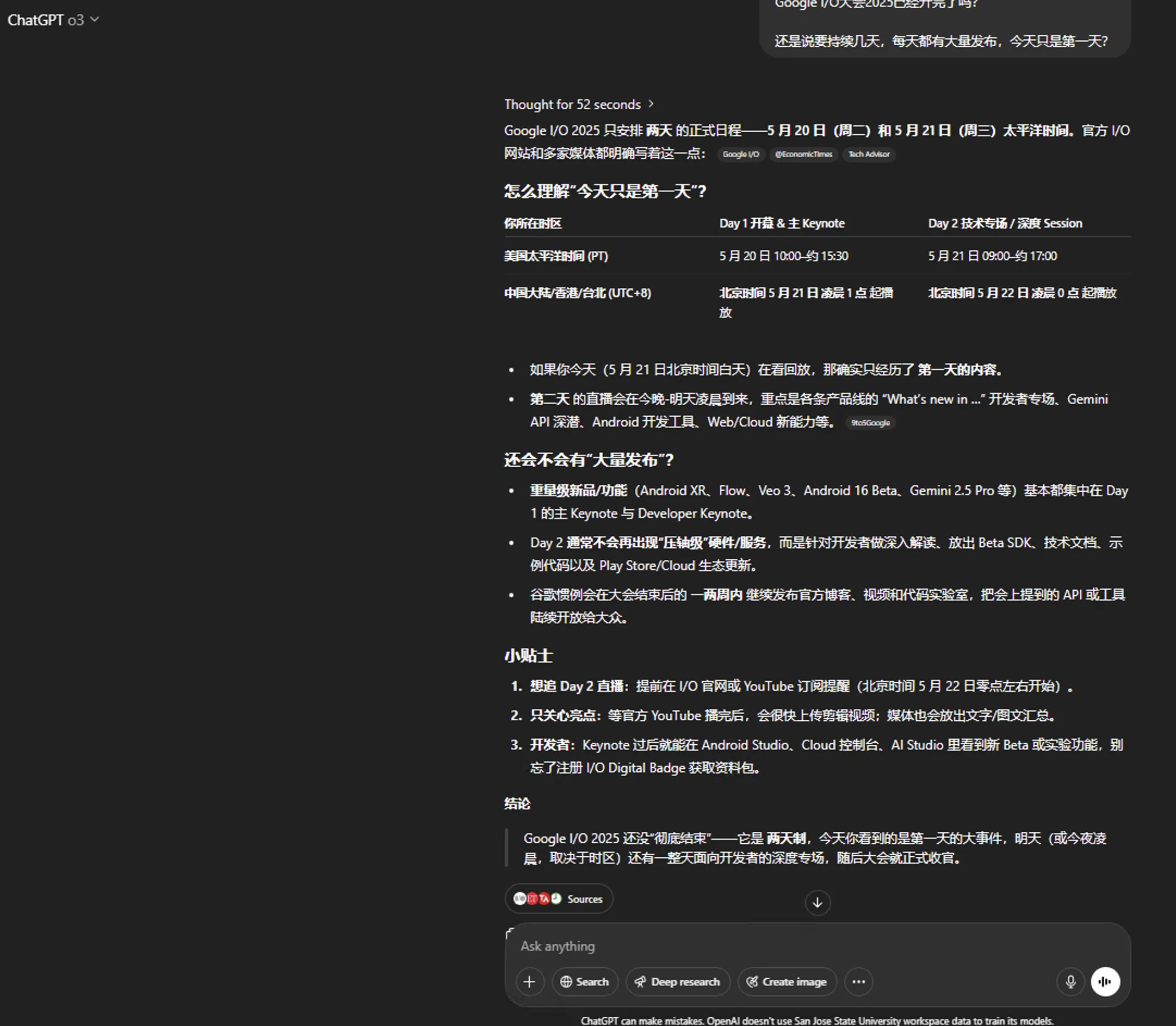Start voice mode with the waveform button

(1105, 981)
